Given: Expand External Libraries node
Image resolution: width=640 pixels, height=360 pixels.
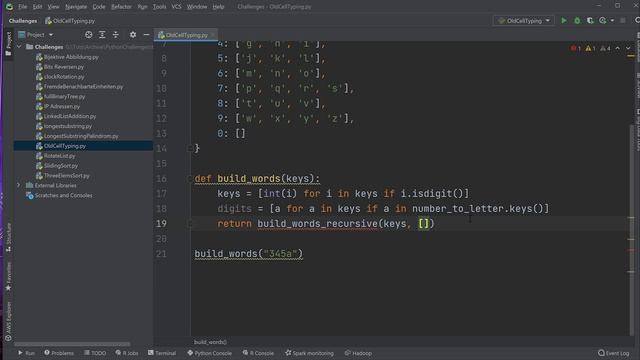Looking at the screenshot, I should (18, 185).
